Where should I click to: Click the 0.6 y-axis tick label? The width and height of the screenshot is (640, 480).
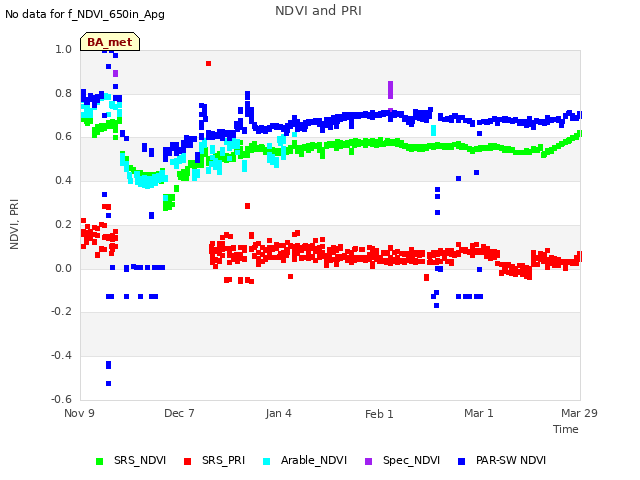coord(63,137)
